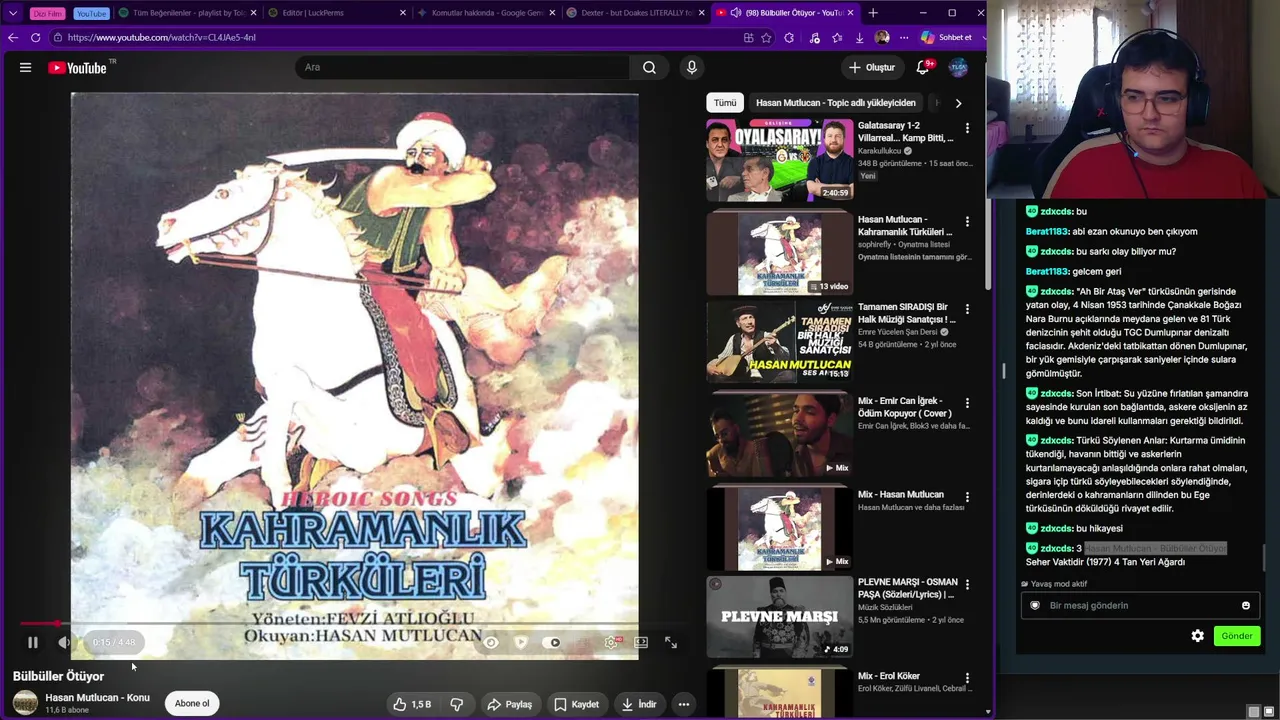Open the browser profile avatar
The width and height of the screenshot is (1280, 720).
pyautogui.click(x=881, y=38)
